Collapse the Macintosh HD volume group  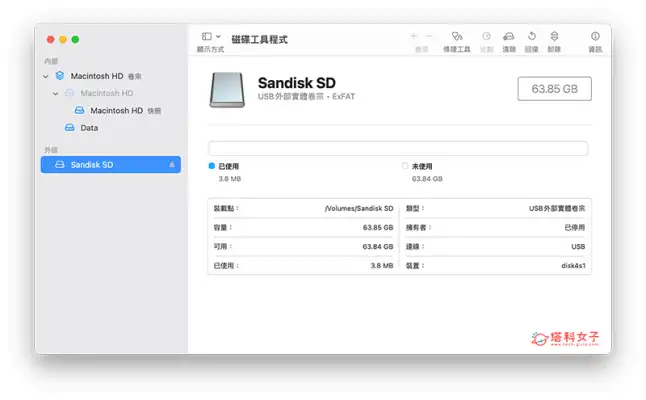(46, 76)
